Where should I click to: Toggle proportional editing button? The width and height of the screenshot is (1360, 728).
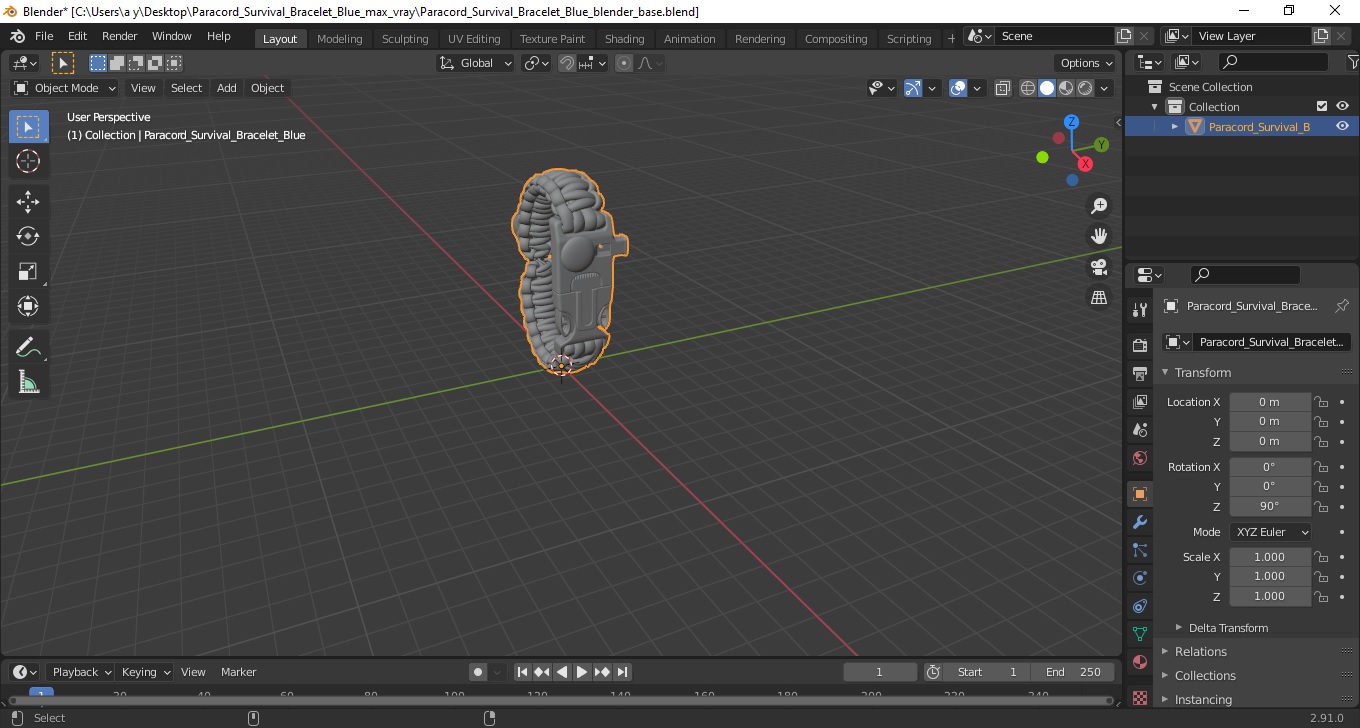624,63
